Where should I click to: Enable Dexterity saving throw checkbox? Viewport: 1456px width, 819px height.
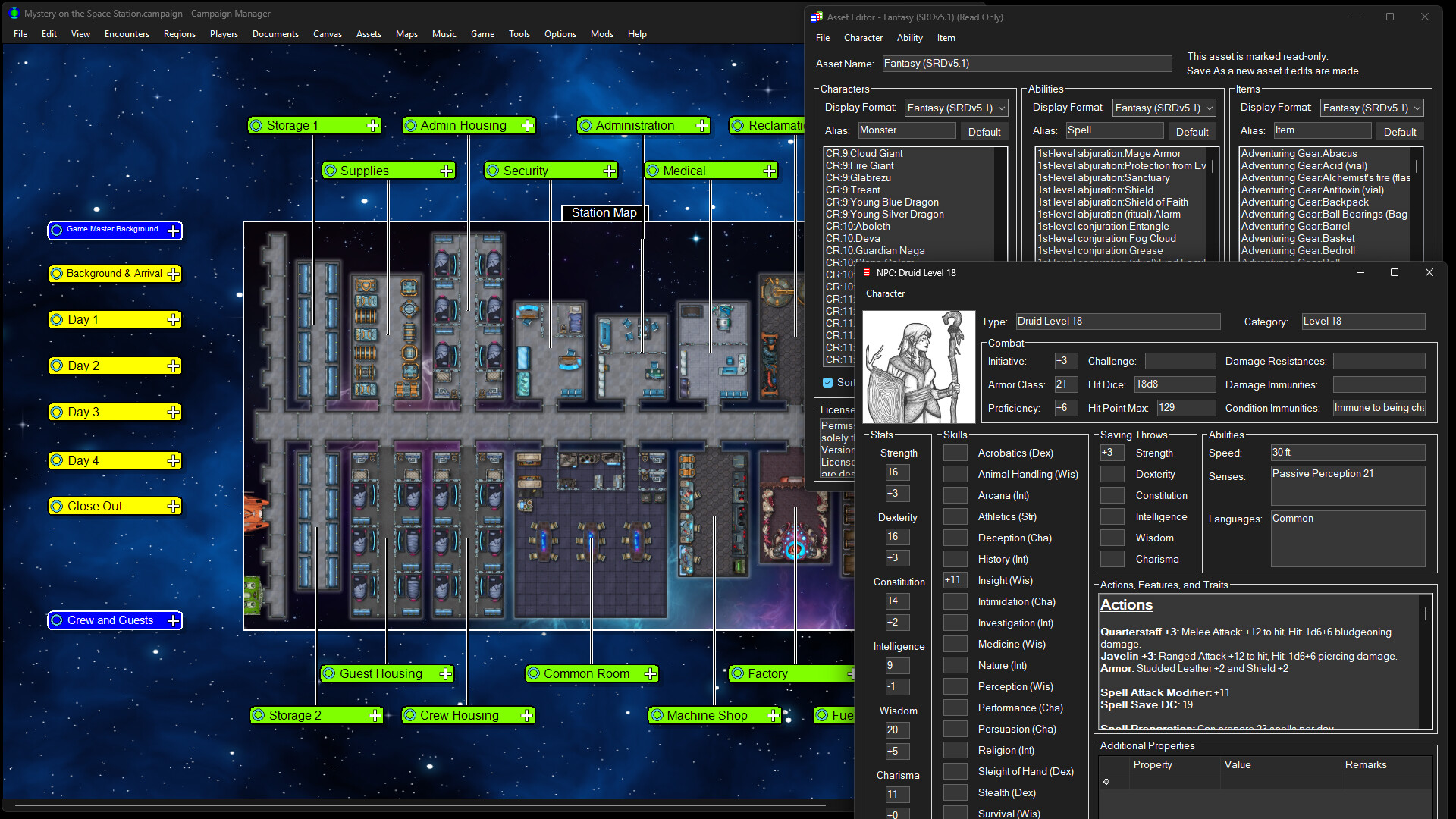[x=1112, y=474]
